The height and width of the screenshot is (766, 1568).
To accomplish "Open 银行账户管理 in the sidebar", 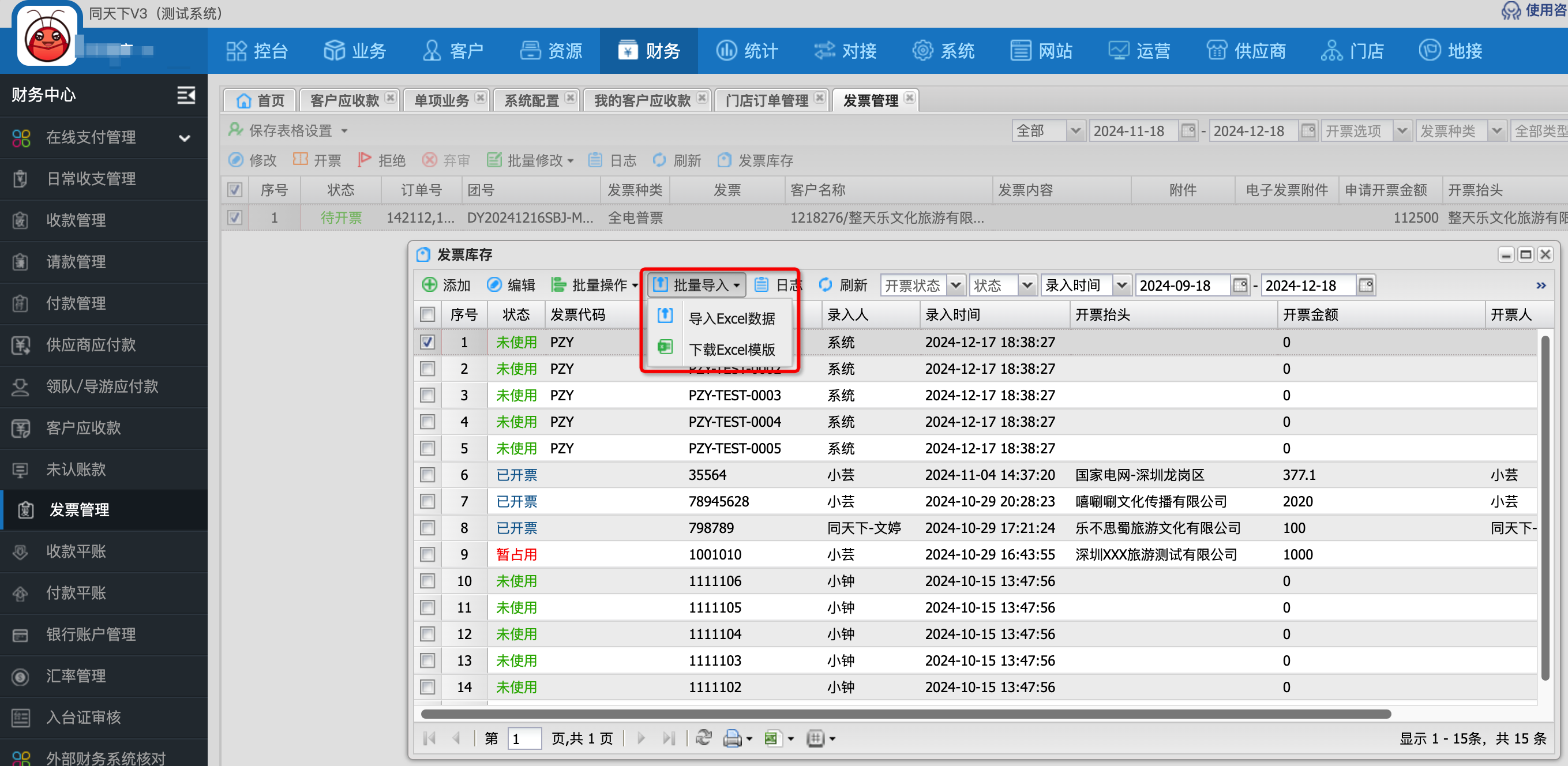I will click(x=103, y=634).
